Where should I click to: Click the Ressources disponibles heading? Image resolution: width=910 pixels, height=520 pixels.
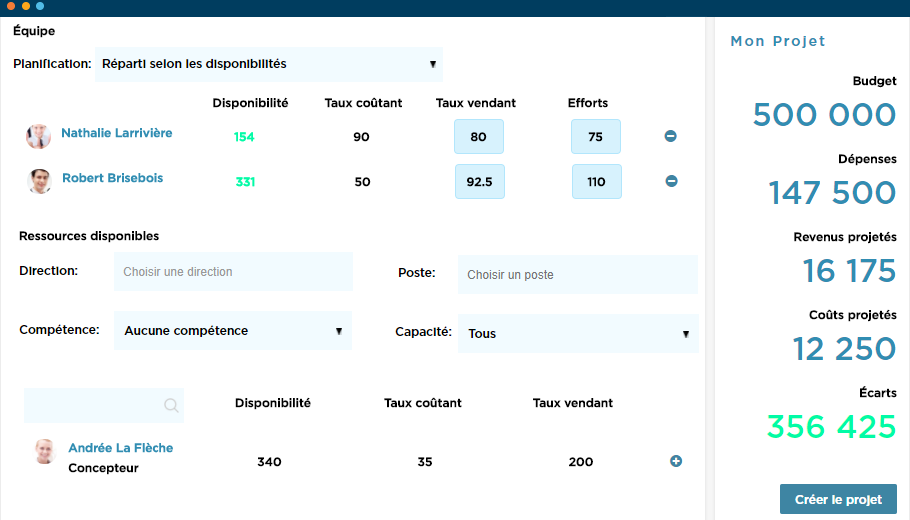[x=89, y=236]
